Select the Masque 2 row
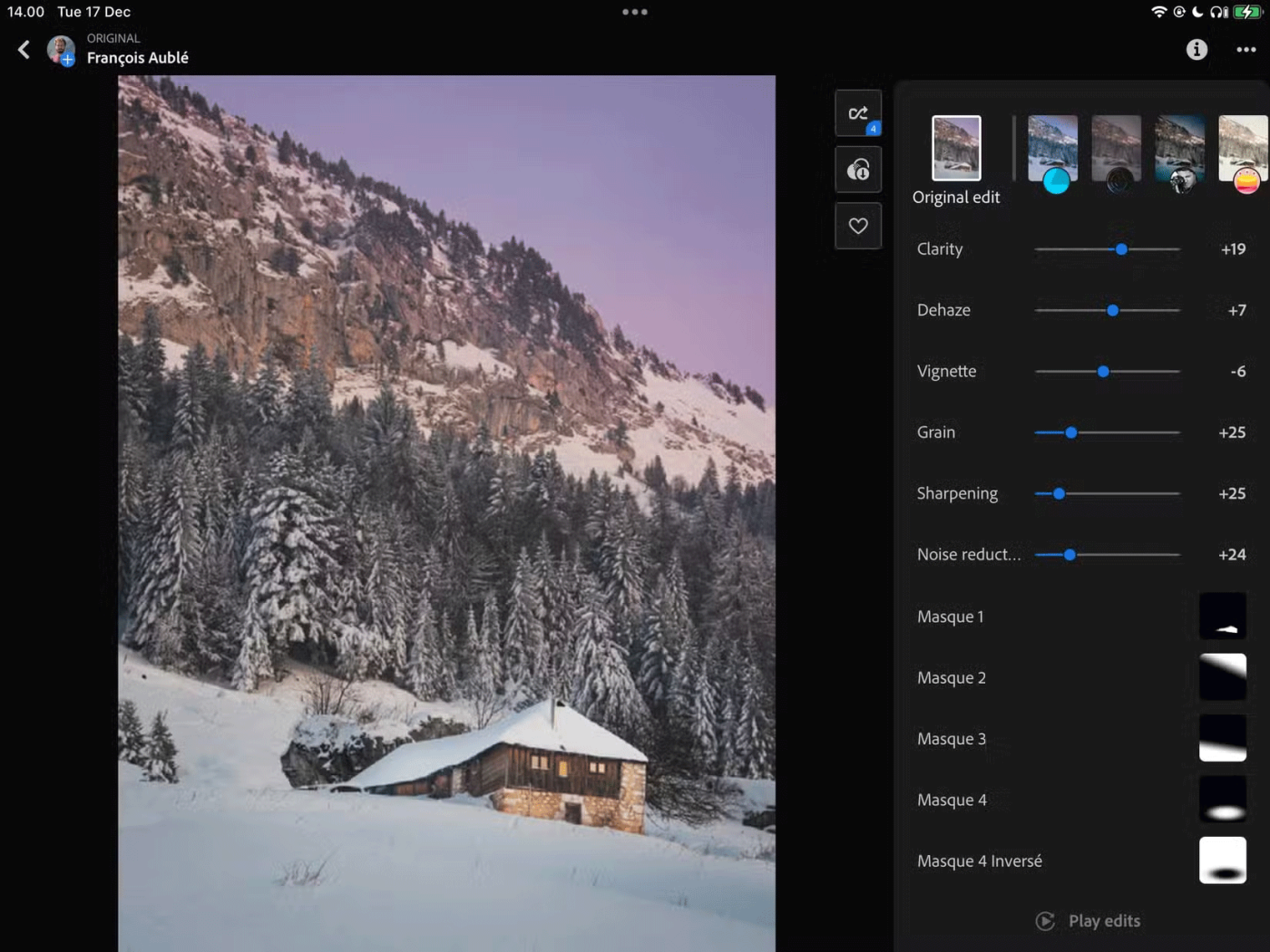The height and width of the screenshot is (952, 1270). pyautogui.click(x=952, y=677)
